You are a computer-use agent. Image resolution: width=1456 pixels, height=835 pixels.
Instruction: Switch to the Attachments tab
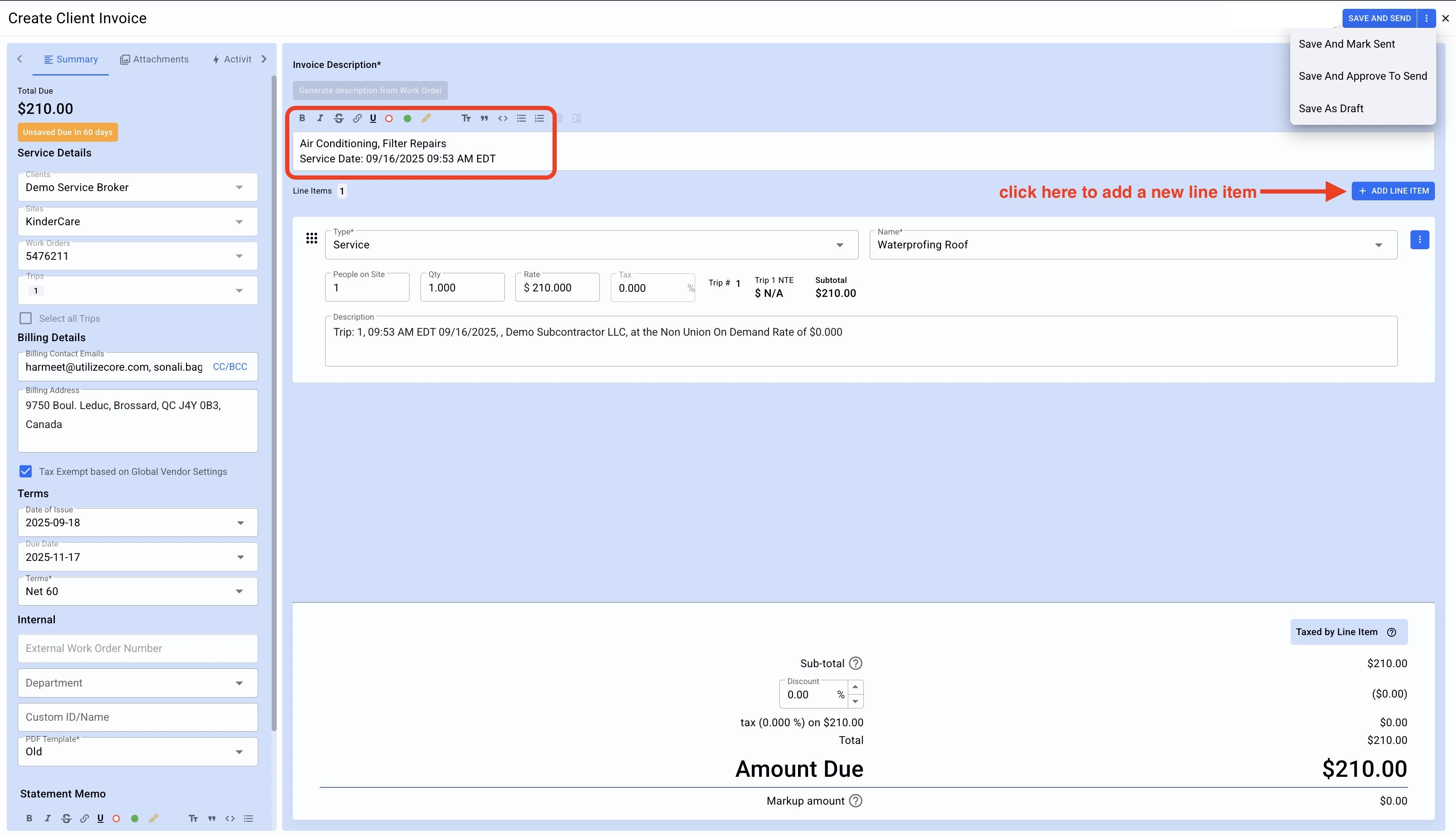[x=154, y=59]
